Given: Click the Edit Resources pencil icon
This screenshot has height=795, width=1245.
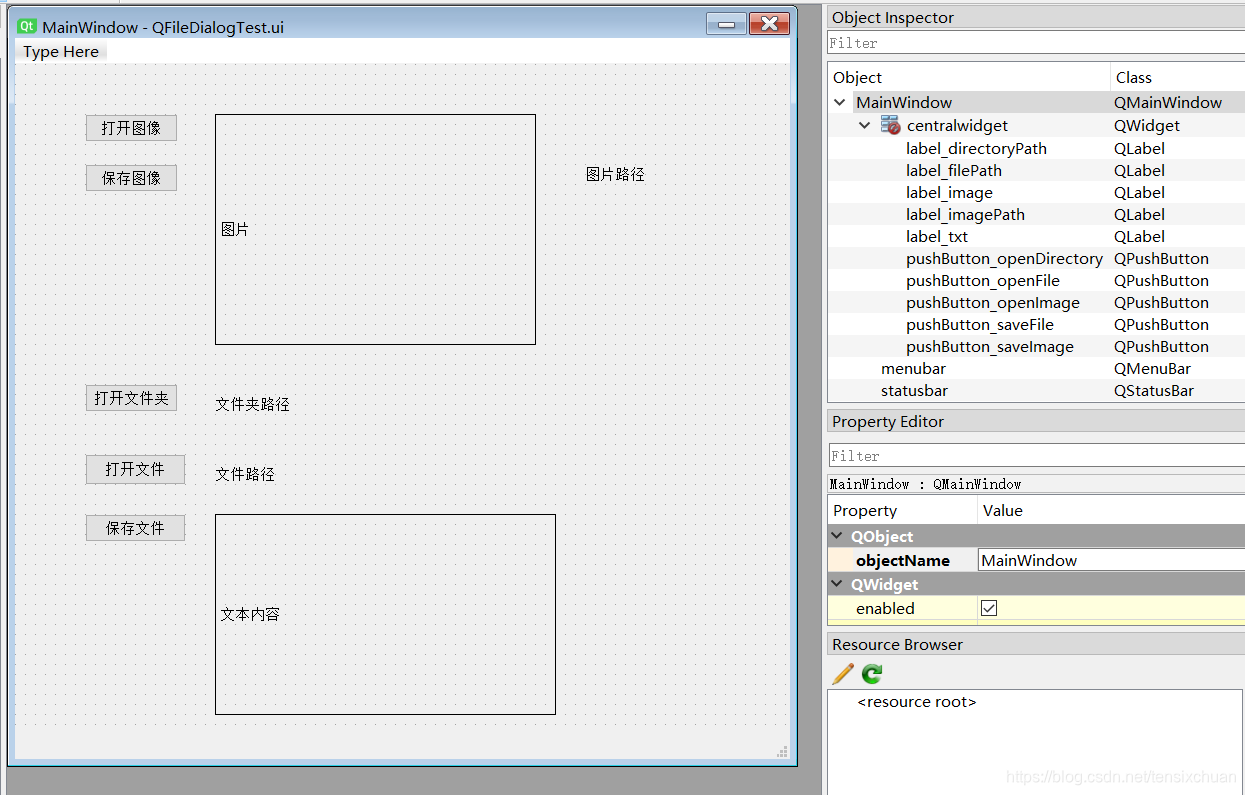Looking at the screenshot, I should click(x=841, y=674).
